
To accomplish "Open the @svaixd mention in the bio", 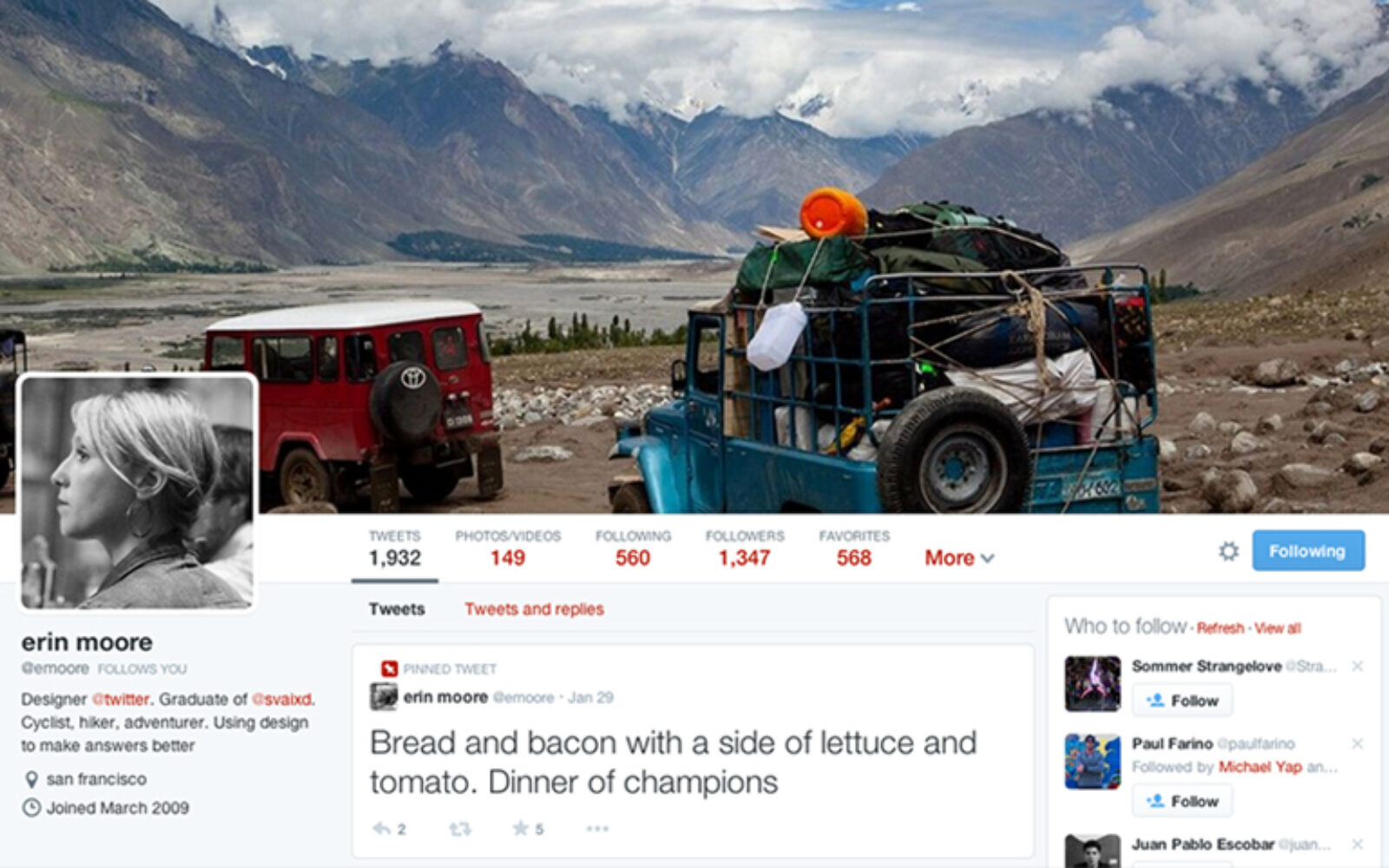I will pyautogui.click(x=283, y=700).
